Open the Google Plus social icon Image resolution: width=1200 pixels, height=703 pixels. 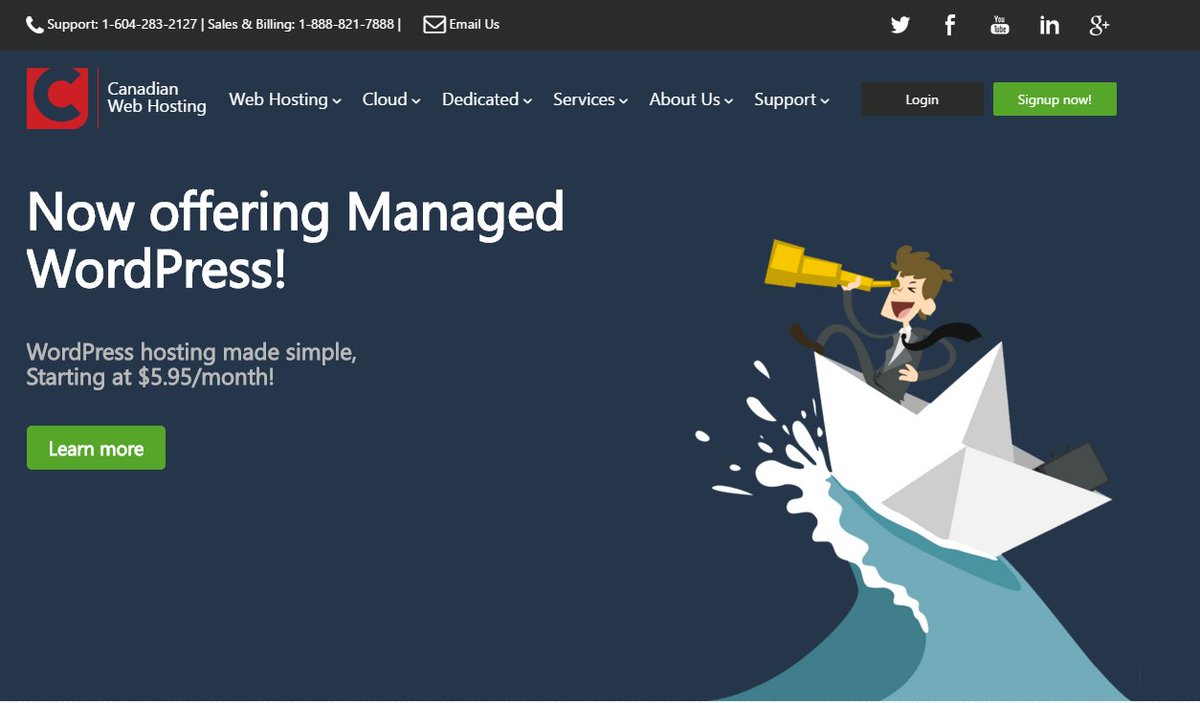(1099, 25)
